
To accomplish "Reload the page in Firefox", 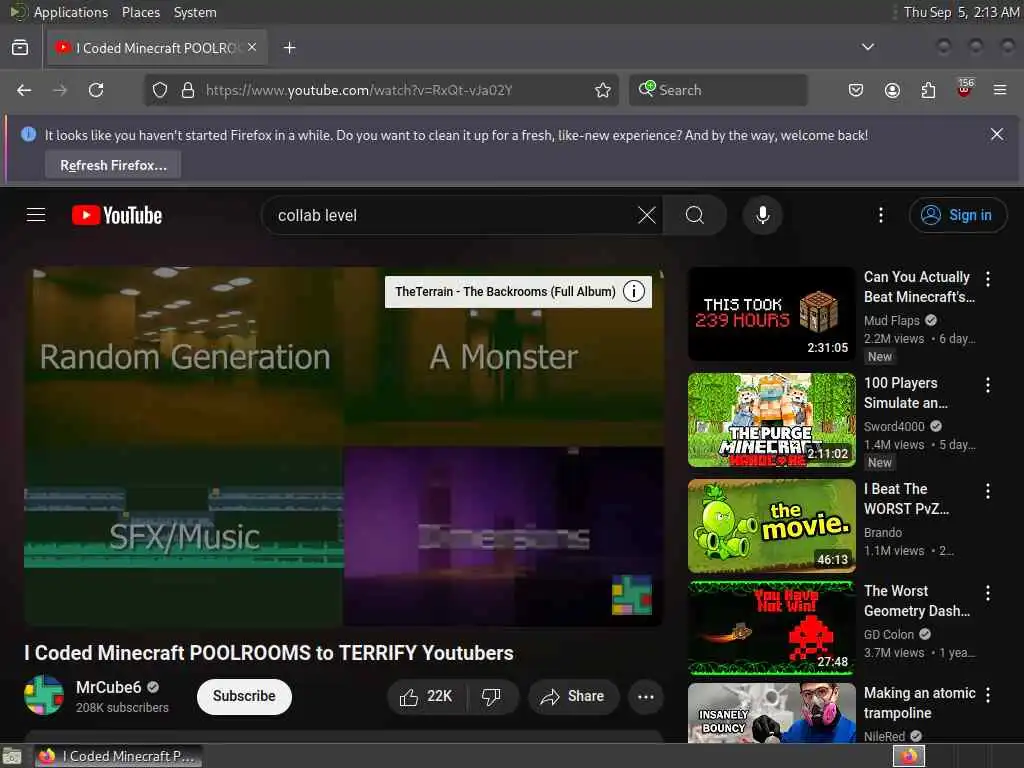I will click(x=96, y=90).
